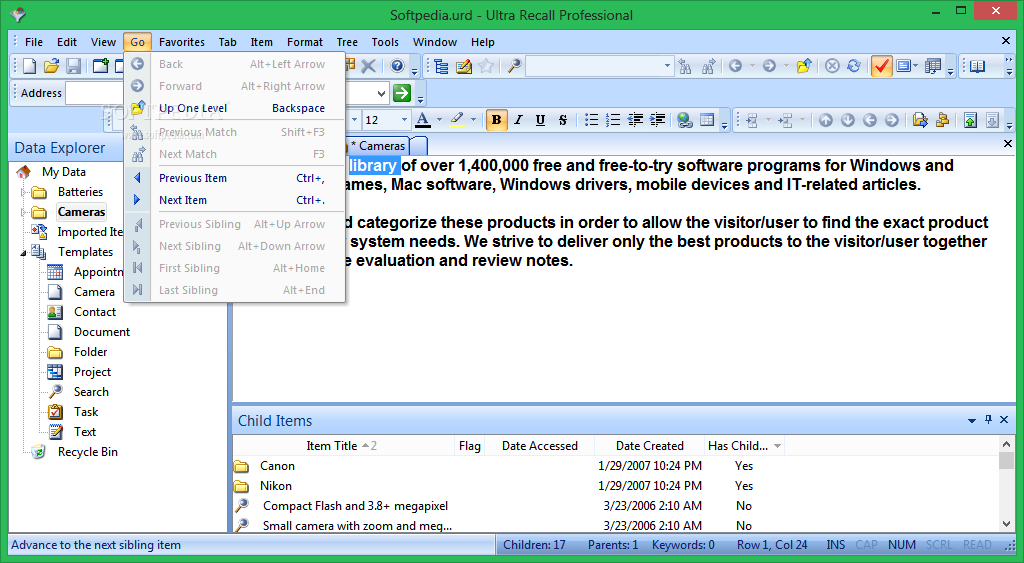Click the increase indent icon
This screenshot has height=563, width=1024.
coord(657,120)
